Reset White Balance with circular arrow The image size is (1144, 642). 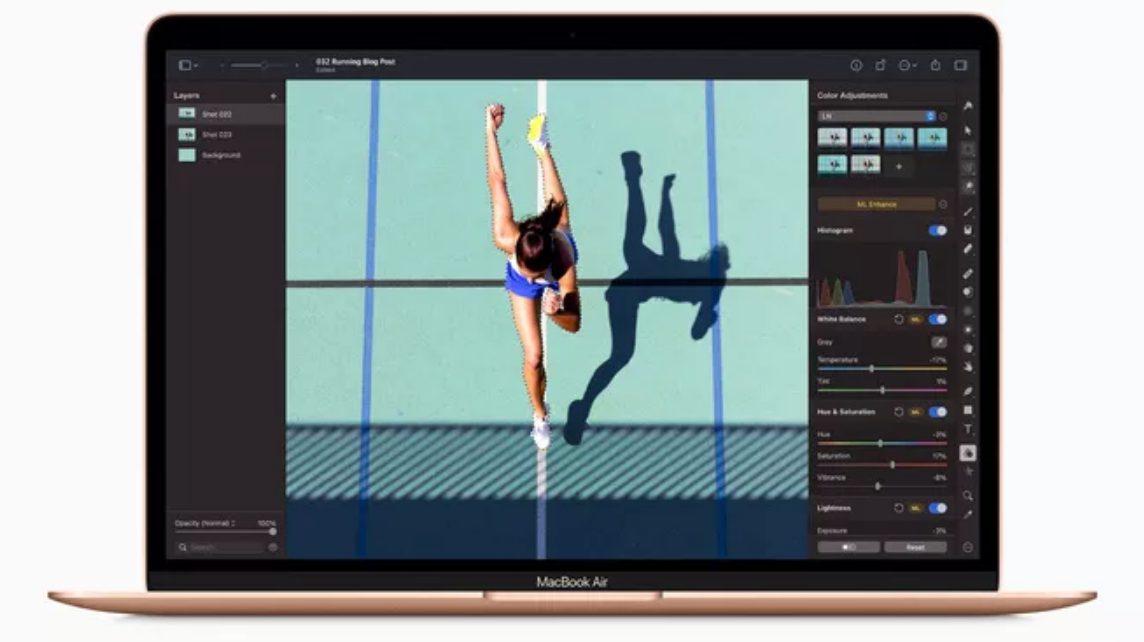click(x=899, y=320)
